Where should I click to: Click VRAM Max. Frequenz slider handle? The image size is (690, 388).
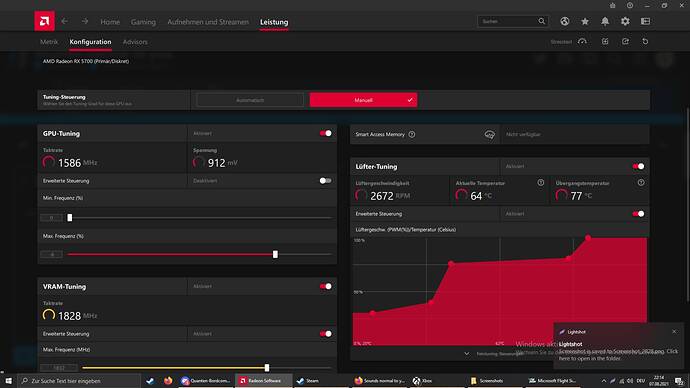pyautogui.click(x=267, y=368)
